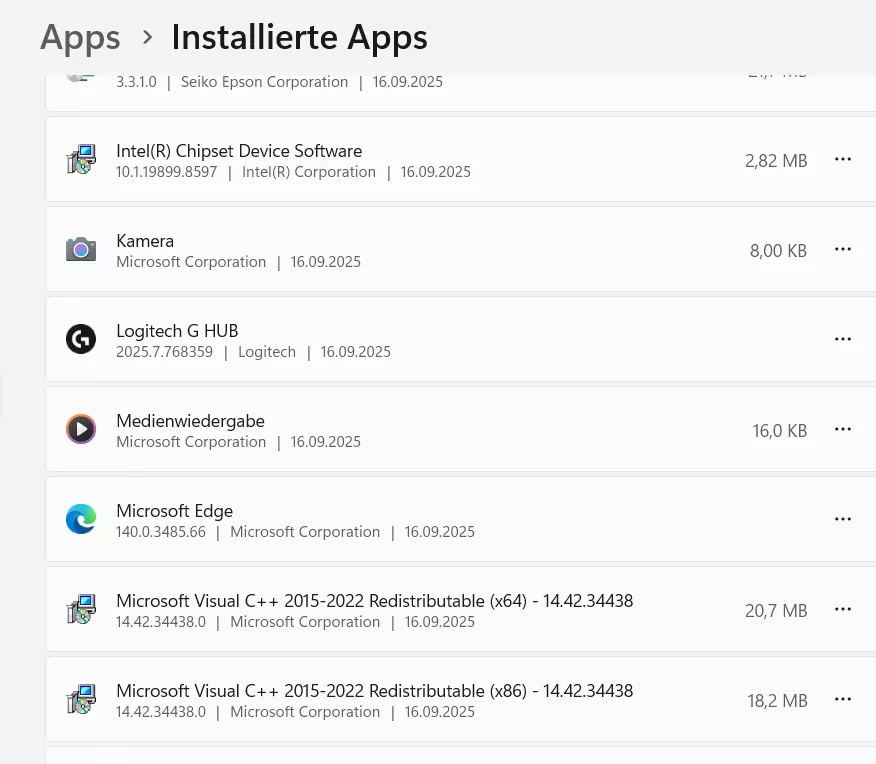Open more options for Visual C++ x64 Redistributable

[842, 609]
